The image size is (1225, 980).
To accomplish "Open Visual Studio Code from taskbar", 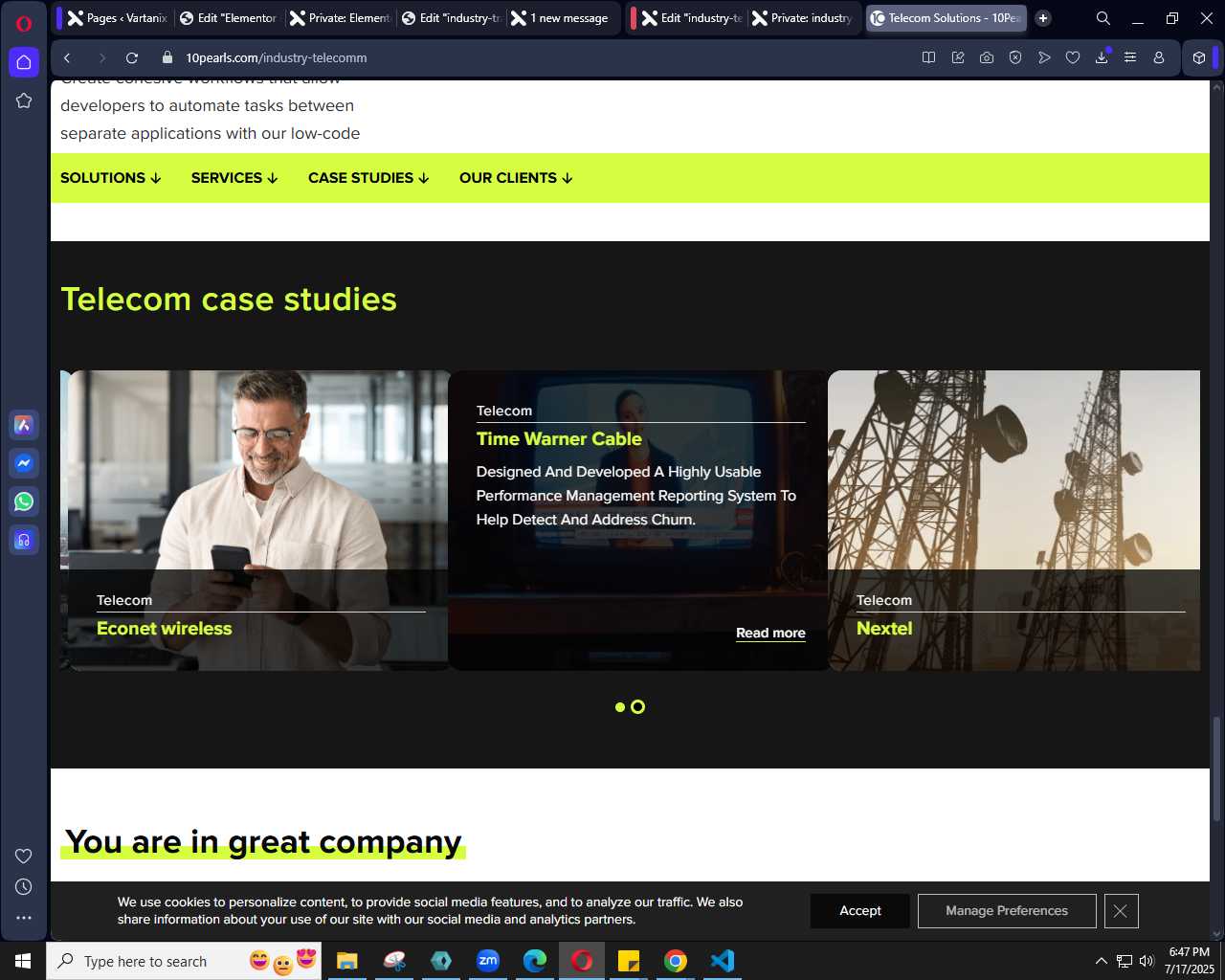I will [x=723, y=961].
